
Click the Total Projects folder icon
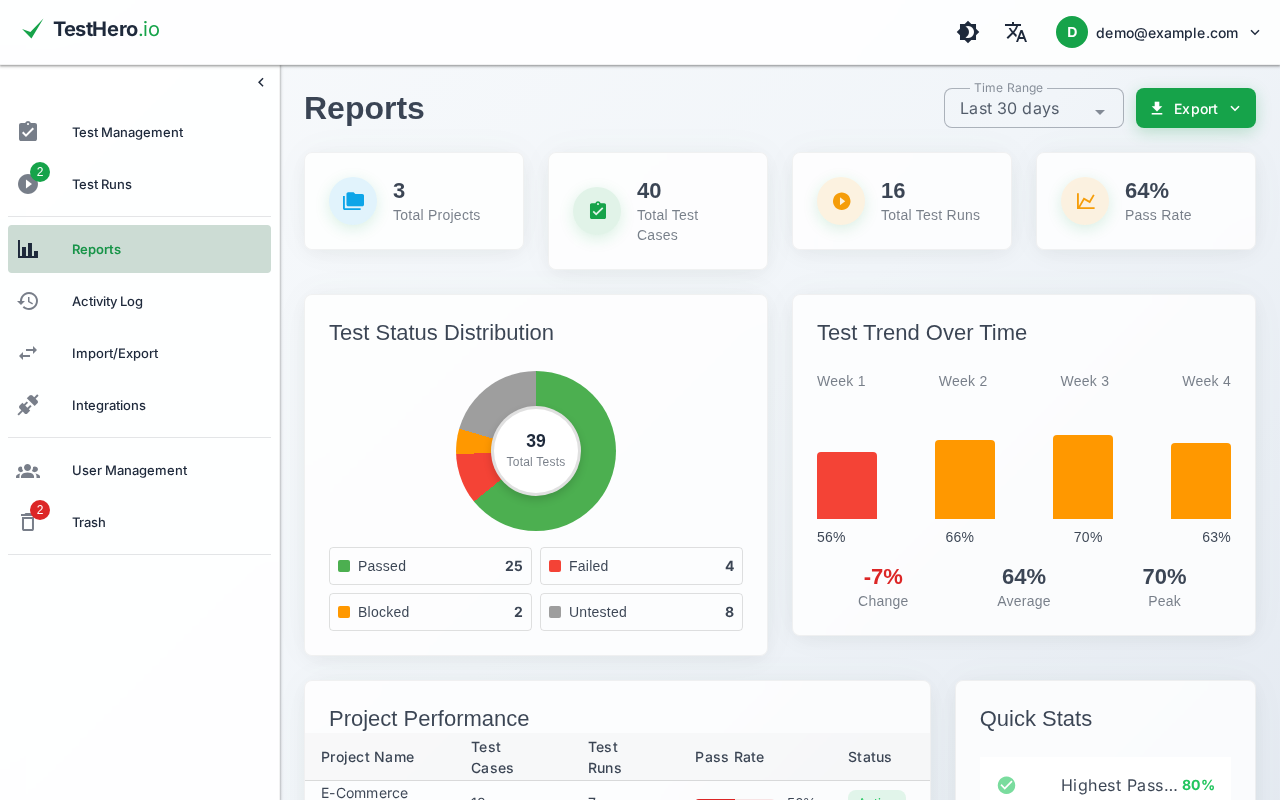(353, 201)
